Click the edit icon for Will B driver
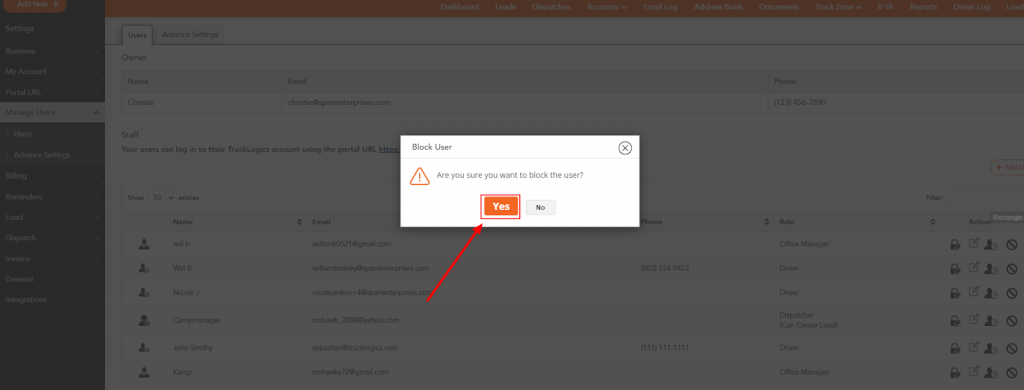 (974, 267)
